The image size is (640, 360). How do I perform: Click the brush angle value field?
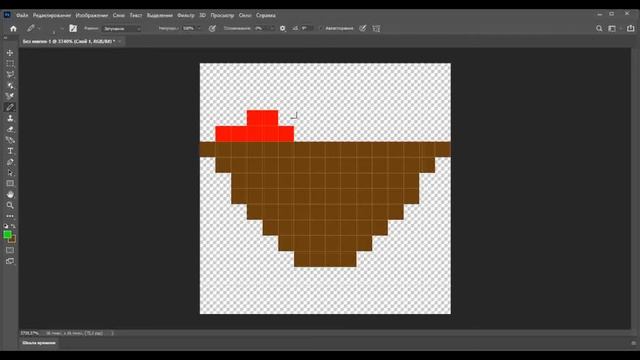(x=307, y=29)
